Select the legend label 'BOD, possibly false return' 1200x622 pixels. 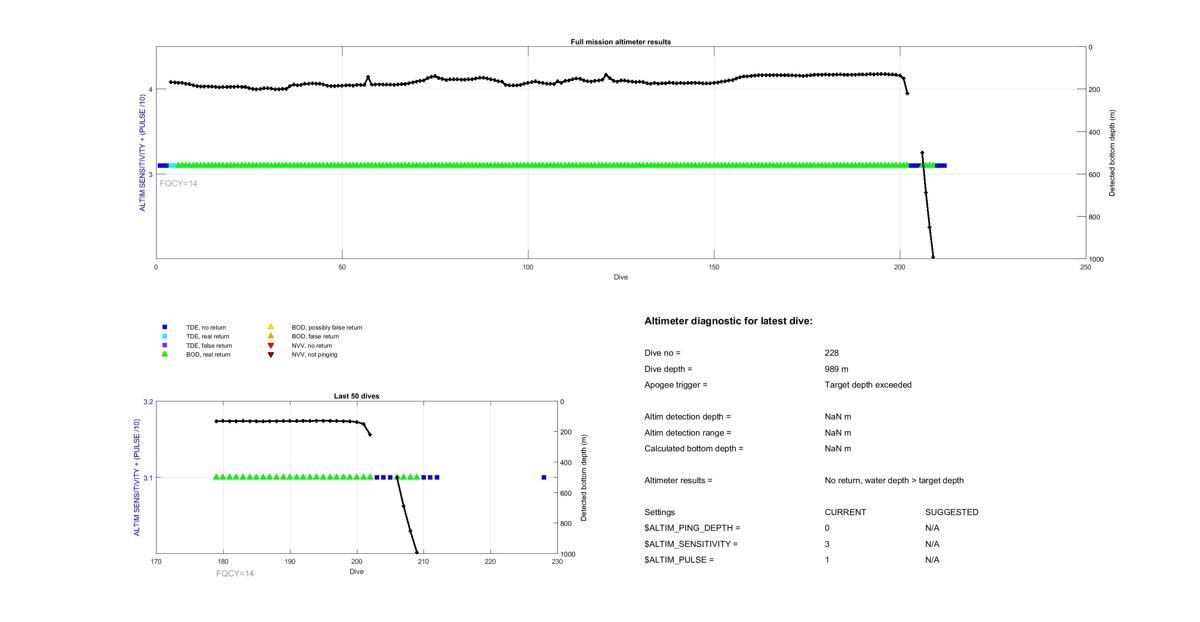tap(327, 327)
